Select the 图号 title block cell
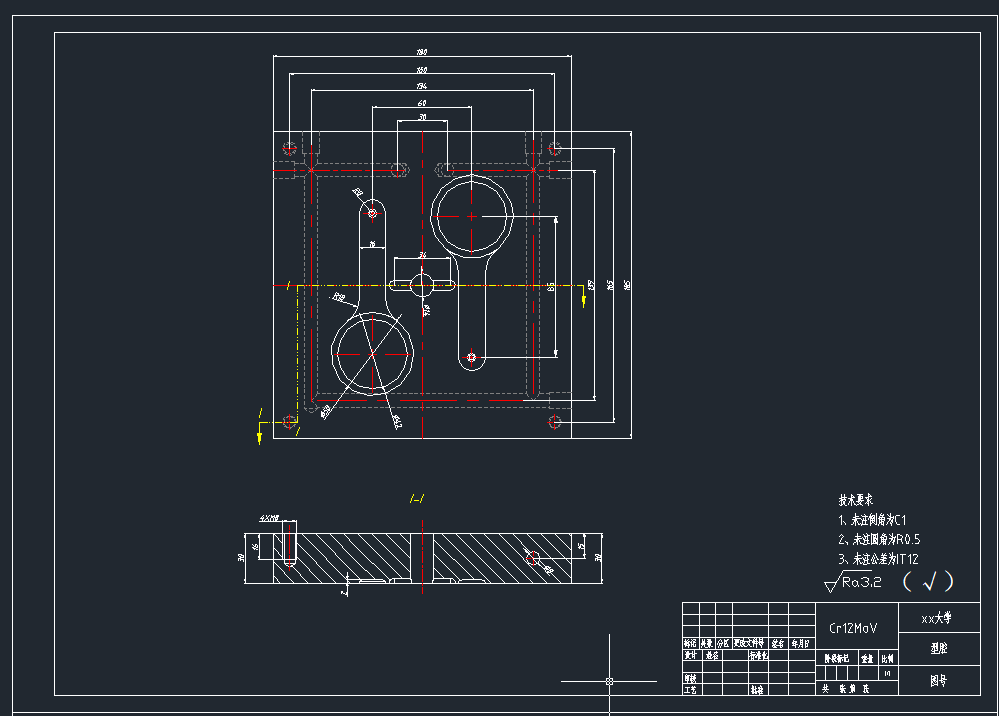Viewport: 999px width, 716px height. coord(939,681)
